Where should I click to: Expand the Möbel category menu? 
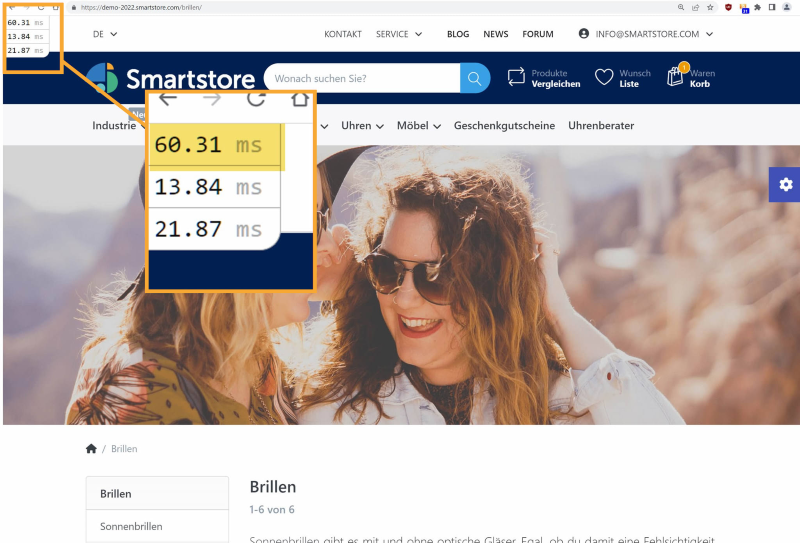419,126
